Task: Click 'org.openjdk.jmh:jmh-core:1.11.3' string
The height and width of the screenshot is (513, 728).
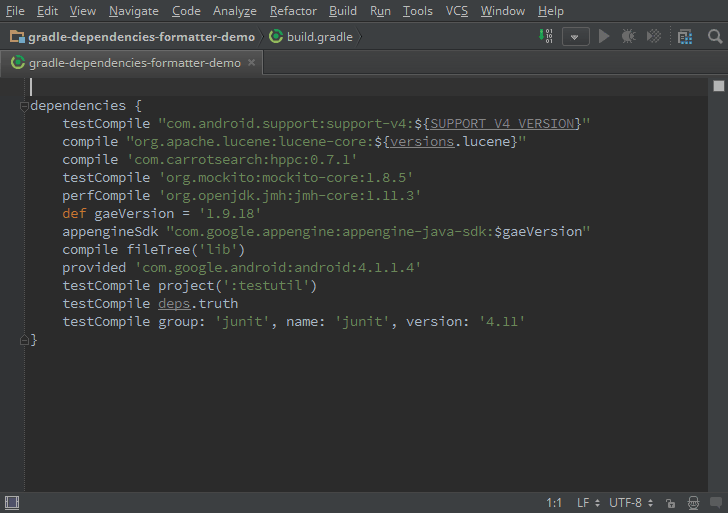Action: tap(290, 196)
